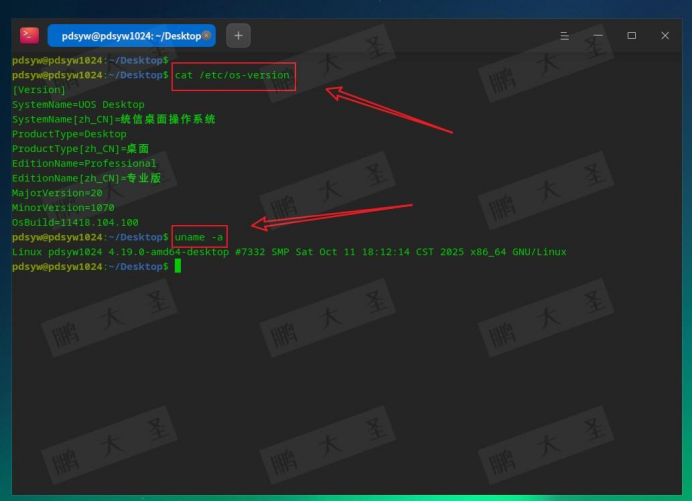Open a new tab with plus button
693x502 pixels.
point(238,36)
